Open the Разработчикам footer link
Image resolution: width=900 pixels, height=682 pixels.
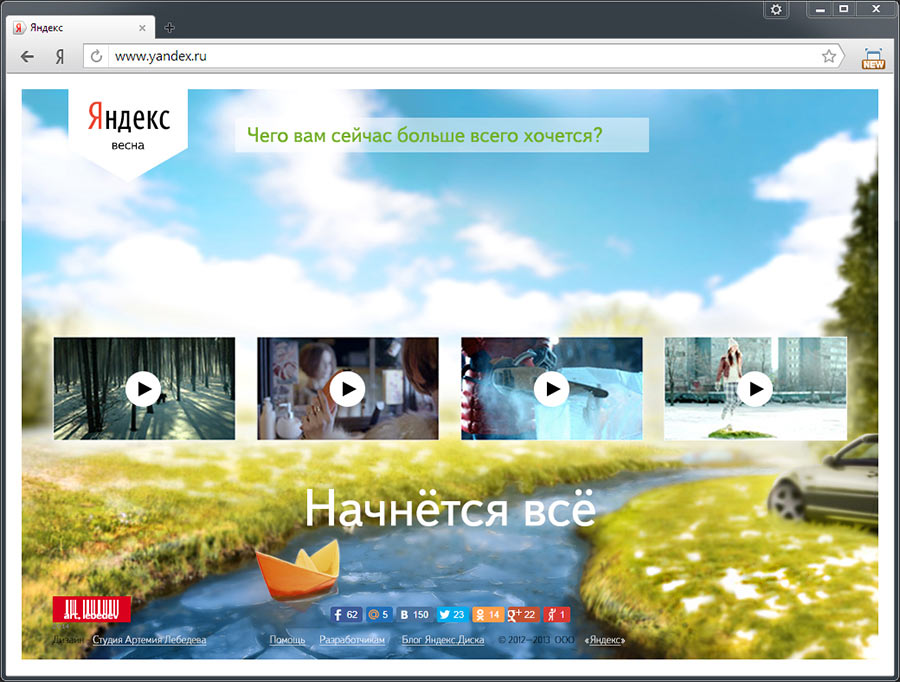click(x=352, y=640)
